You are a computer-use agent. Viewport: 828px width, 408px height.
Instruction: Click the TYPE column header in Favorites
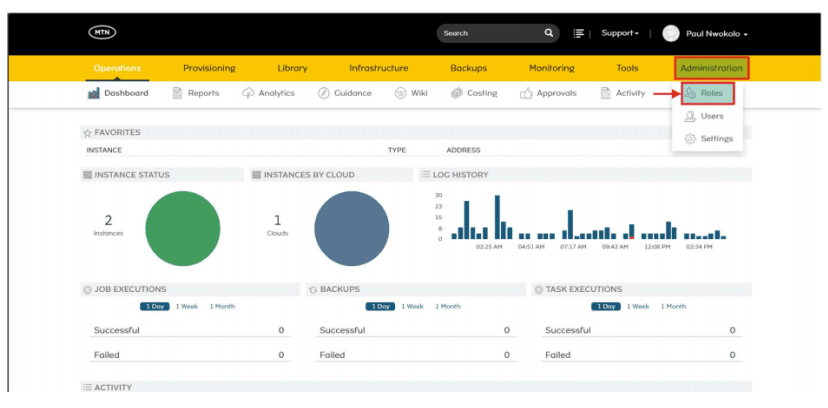(x=397, y=150)
